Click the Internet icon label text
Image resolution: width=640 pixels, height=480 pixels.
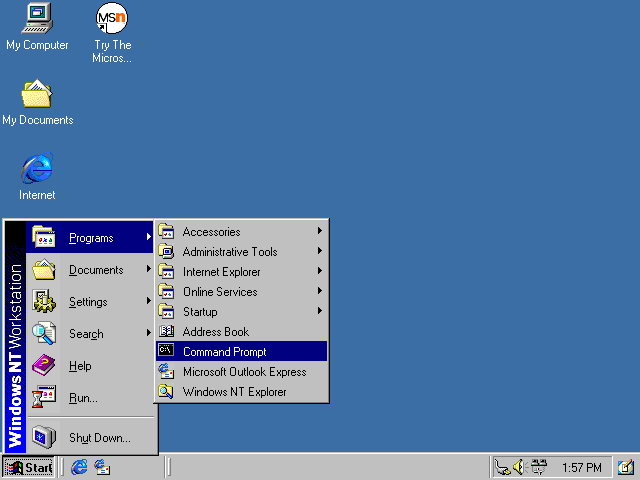37,195
